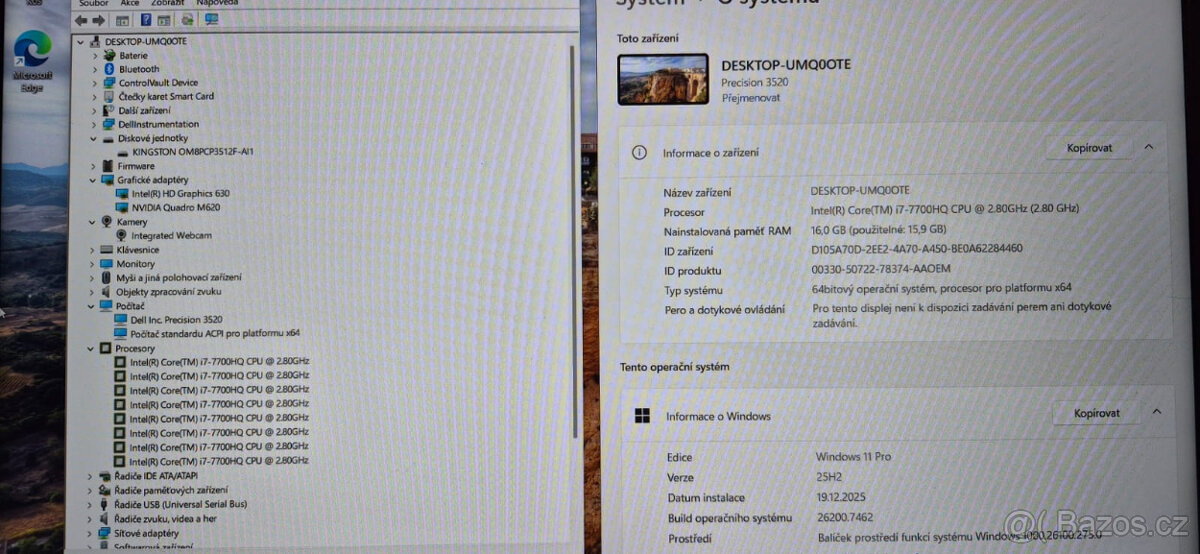Collapse the Informace o Windows section chevron
This screenshot has width=1200, height=554.
point(1156,411)
